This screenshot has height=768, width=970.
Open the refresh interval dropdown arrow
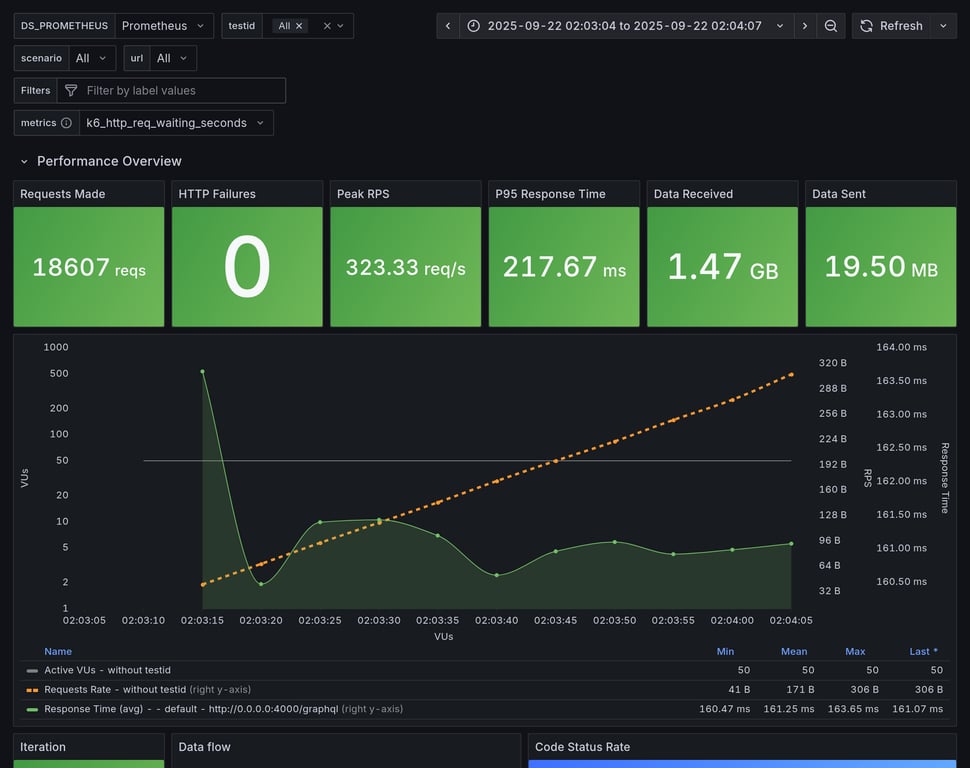pyautogui.click(x=943, y=26)
